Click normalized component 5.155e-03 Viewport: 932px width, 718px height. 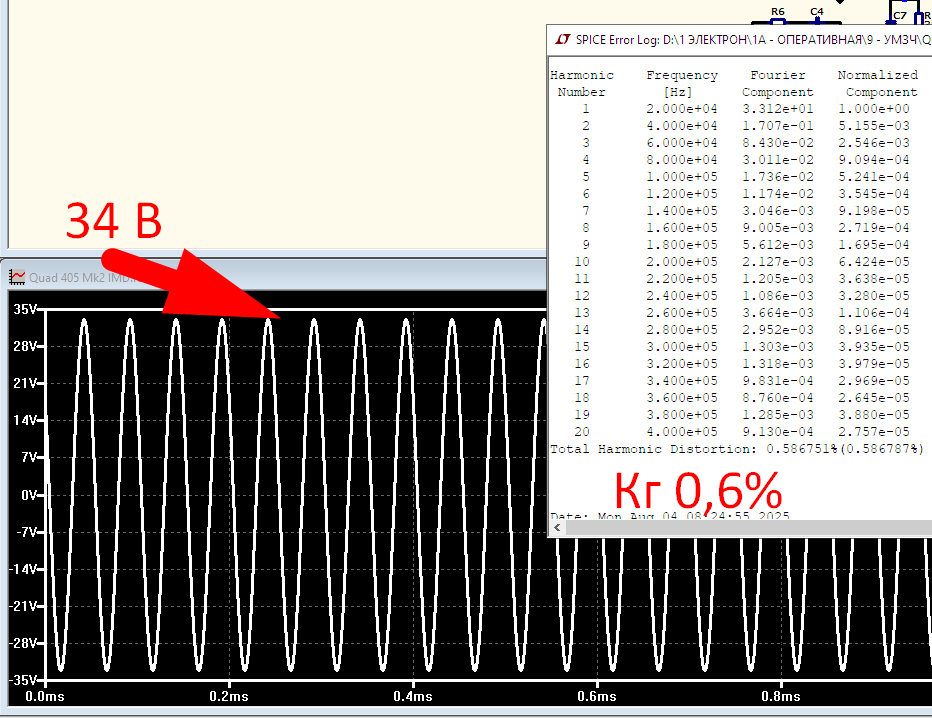coord(874,126)
